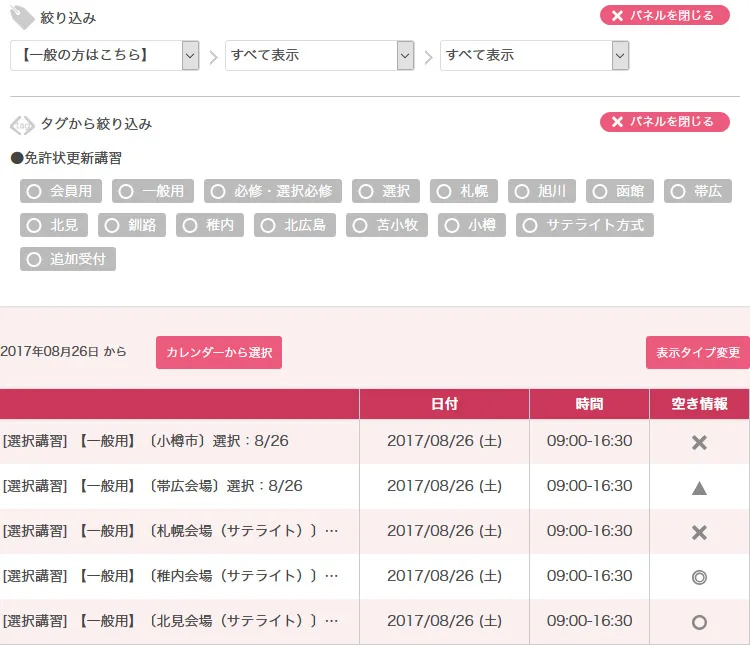
Task: Open the middle すべて表示 dropdown
Action: point(319,56)
